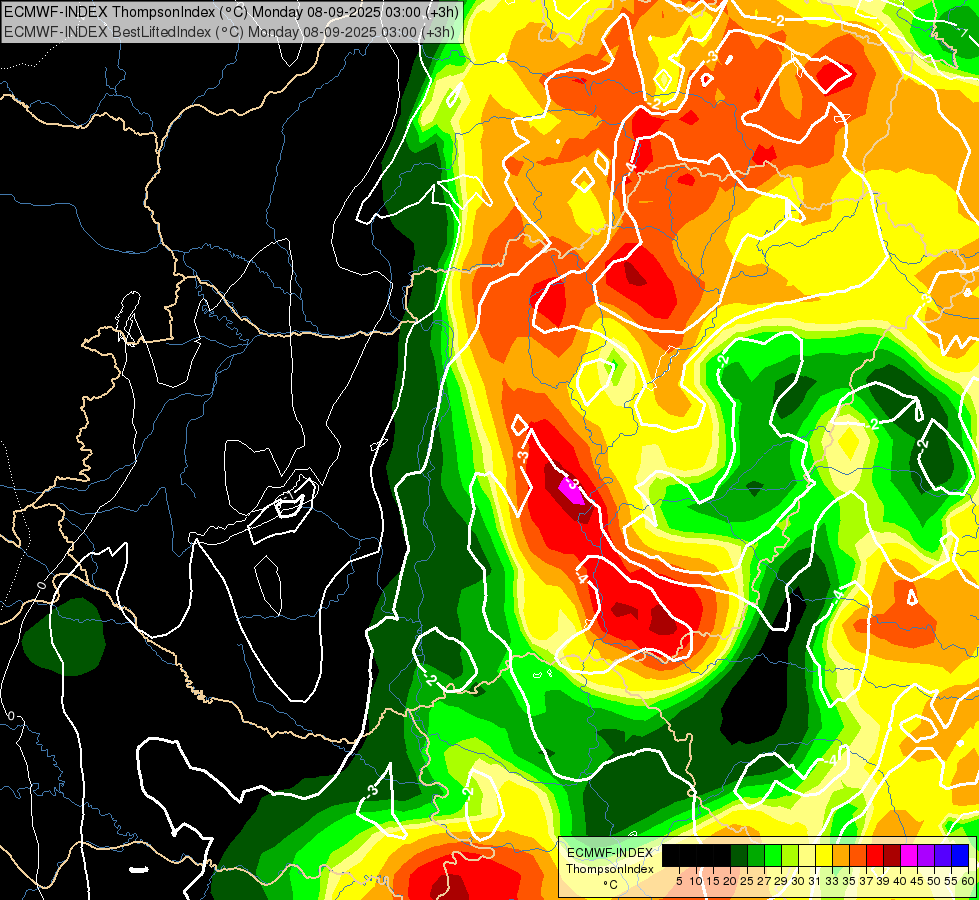Click the legend value label 37

coord(866,881)
